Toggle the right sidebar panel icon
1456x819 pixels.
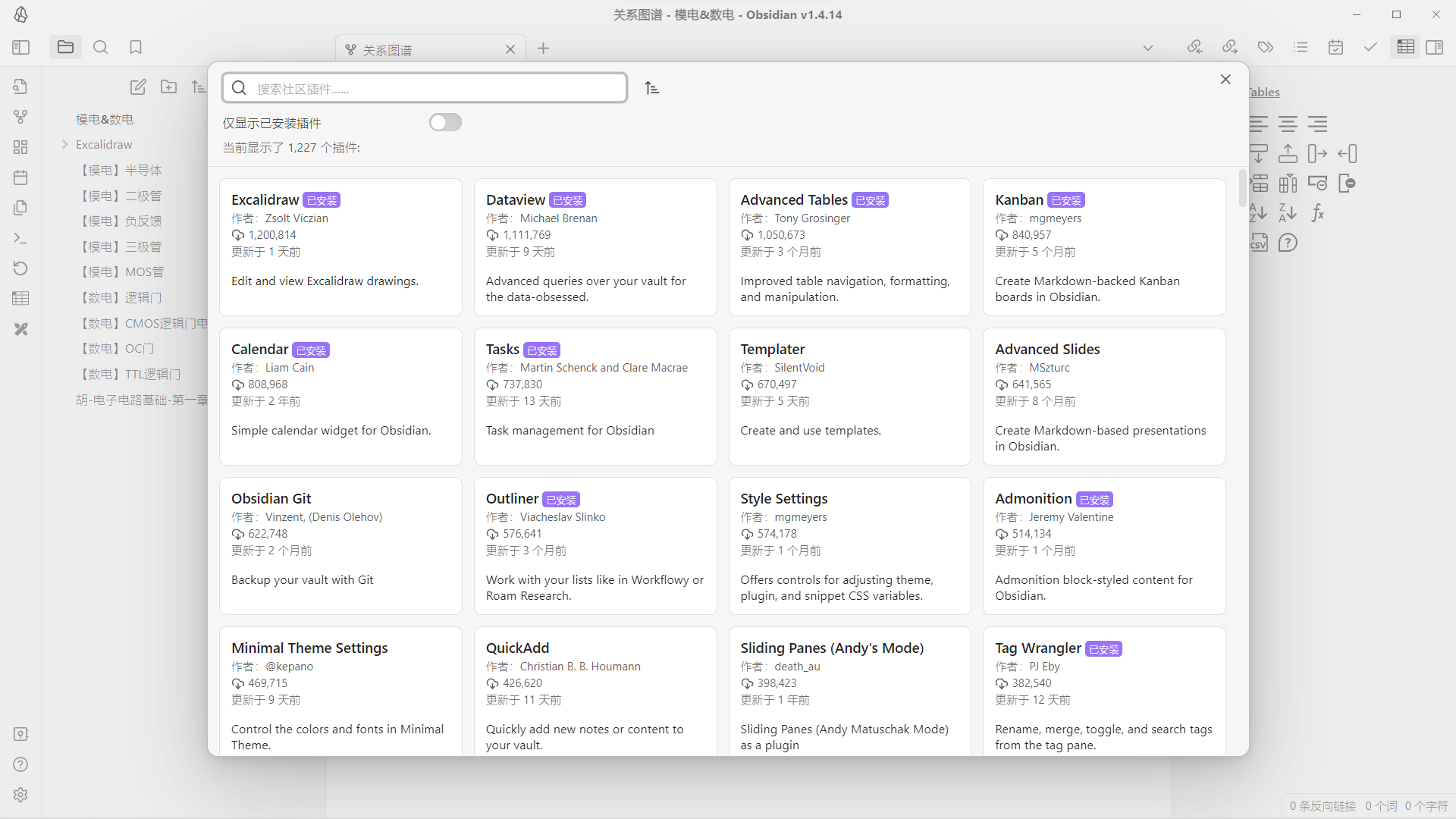pyautogui.click(x=1435, y=47)
